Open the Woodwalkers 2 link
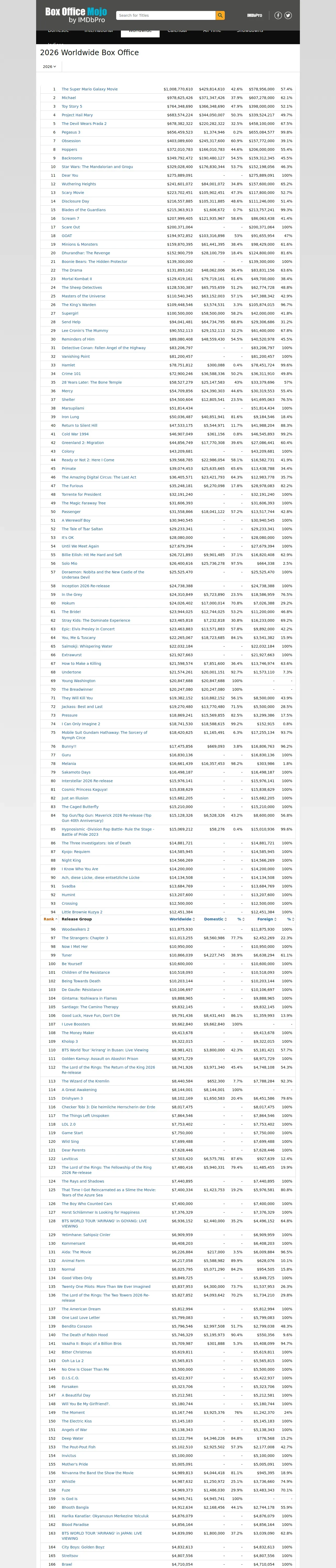 point(76,930)
